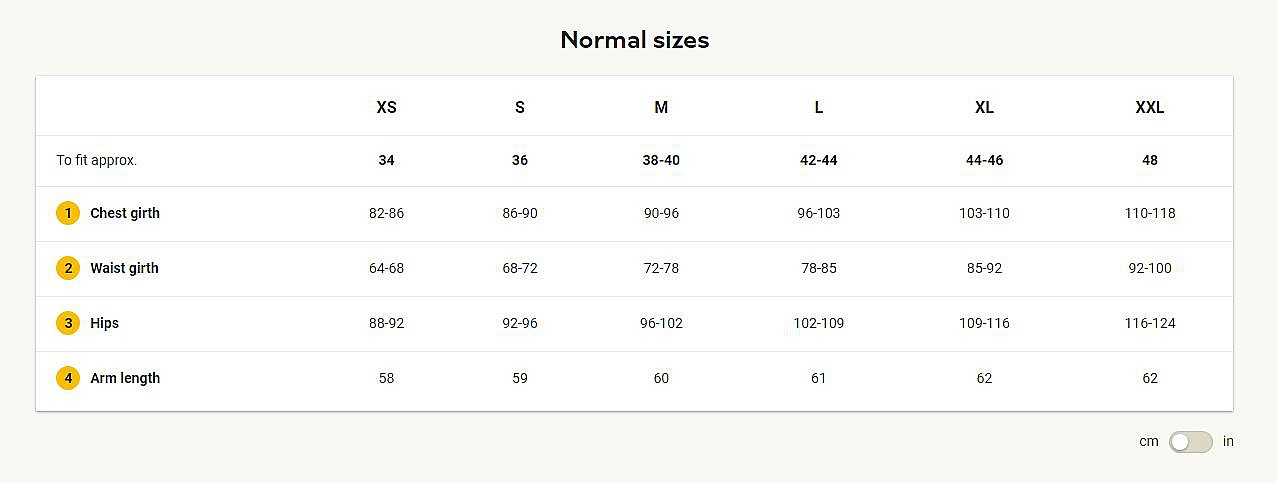Select the 'cm' unit label
This screenshot has width=1278, height=483.
[x=1148, y=441]
